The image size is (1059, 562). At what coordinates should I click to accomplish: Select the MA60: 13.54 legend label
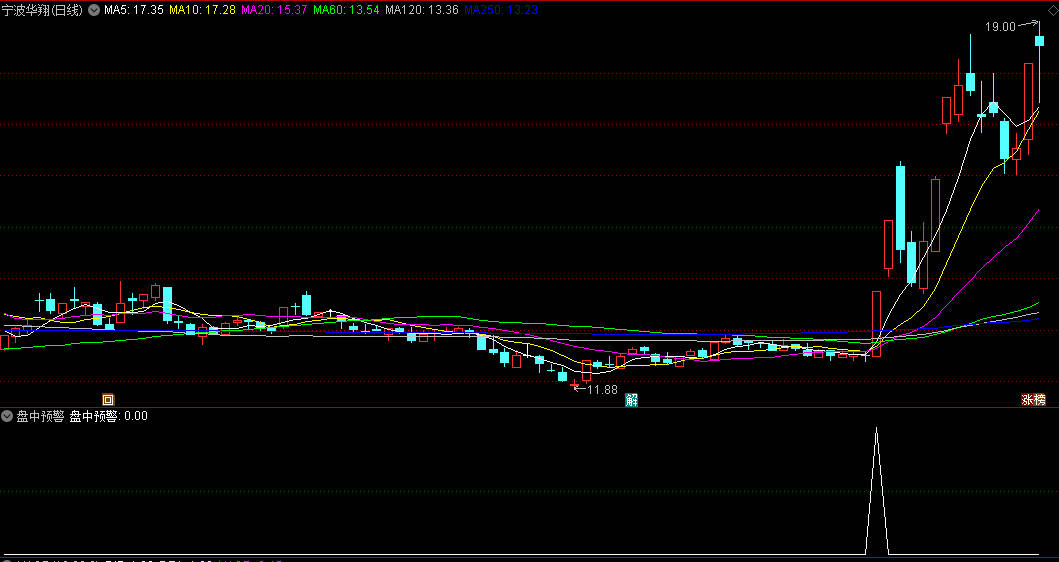(x=346, y=10)
